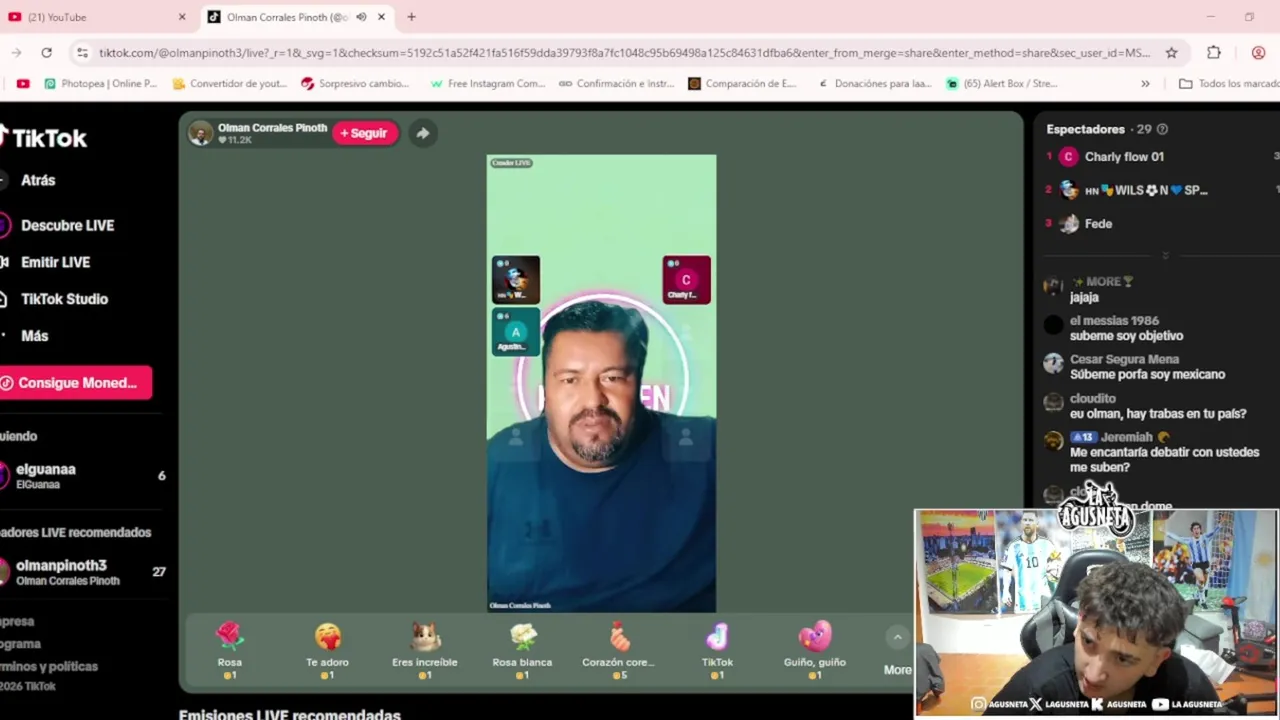Expand the viewers list chevron
The image size is (1280, 720).
[1165, 256]
